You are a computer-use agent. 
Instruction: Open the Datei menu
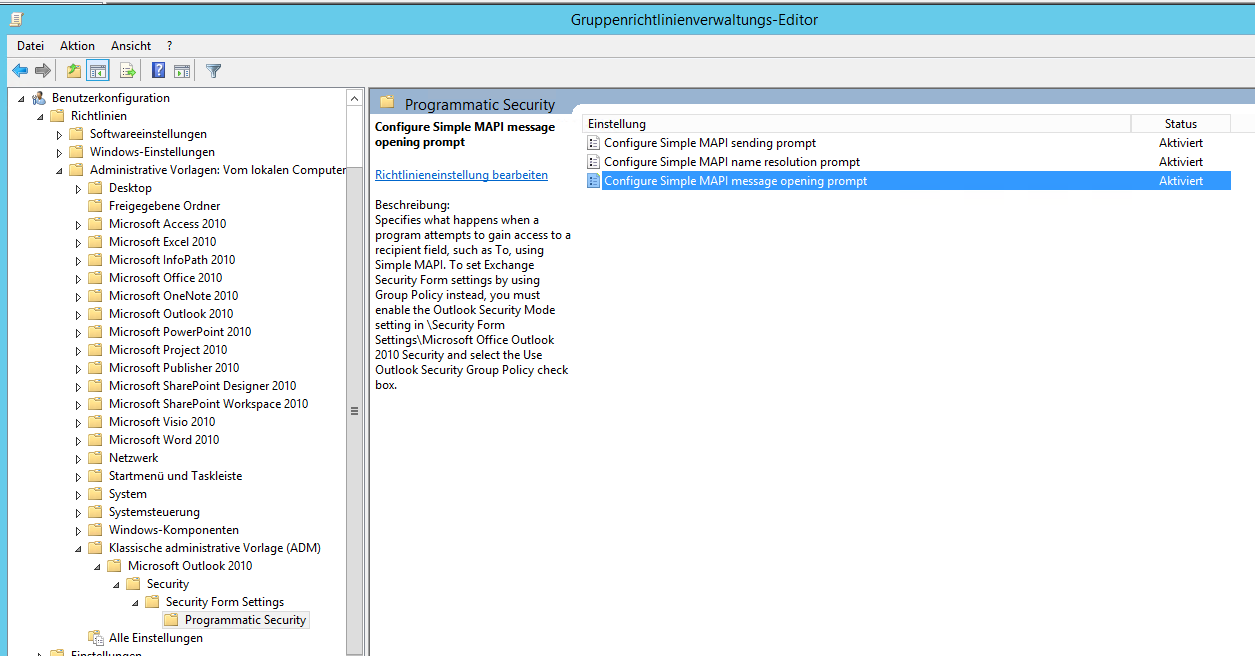click(30, 46)
